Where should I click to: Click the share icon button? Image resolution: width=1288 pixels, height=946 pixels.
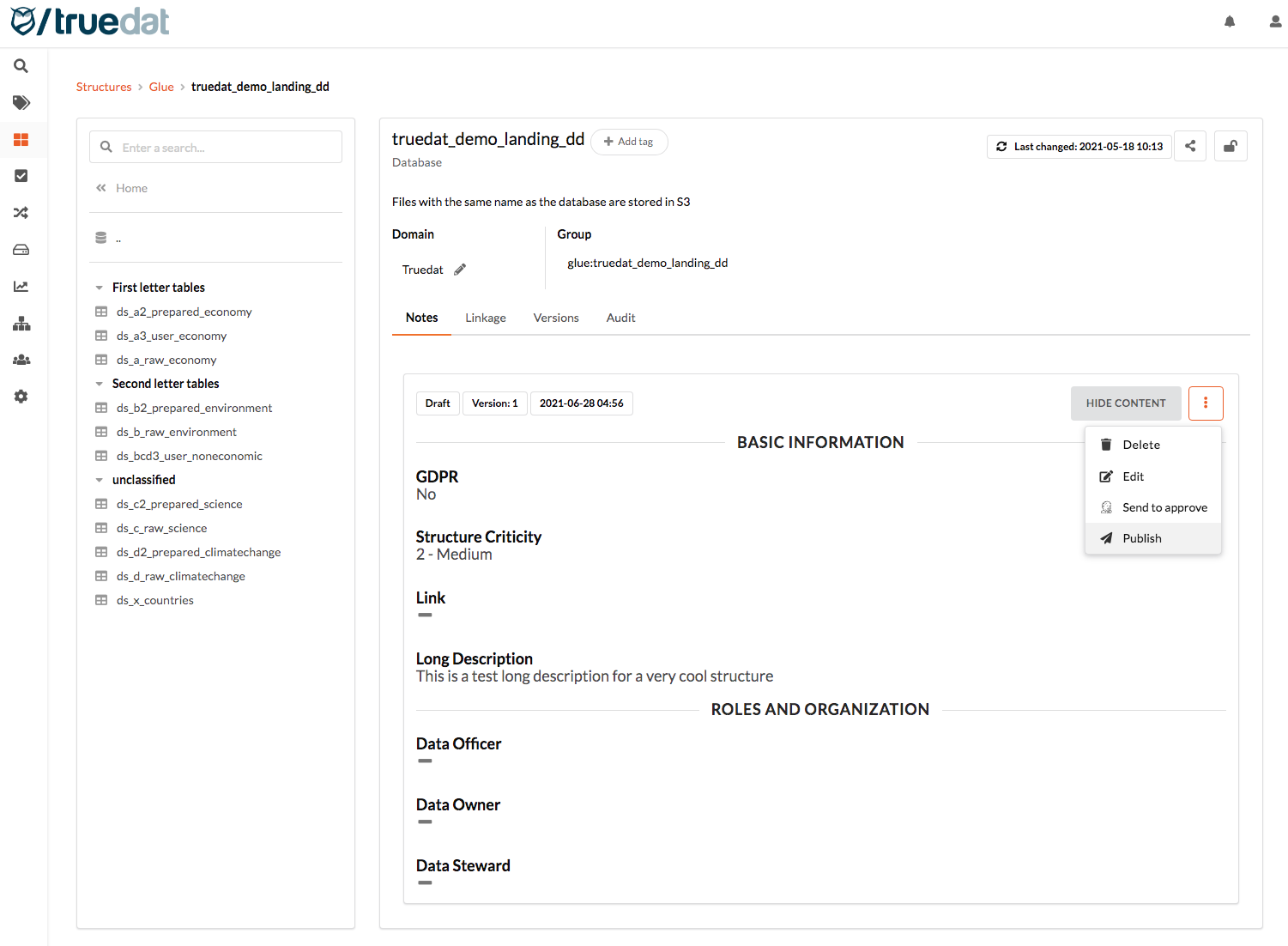point(1190,146)
